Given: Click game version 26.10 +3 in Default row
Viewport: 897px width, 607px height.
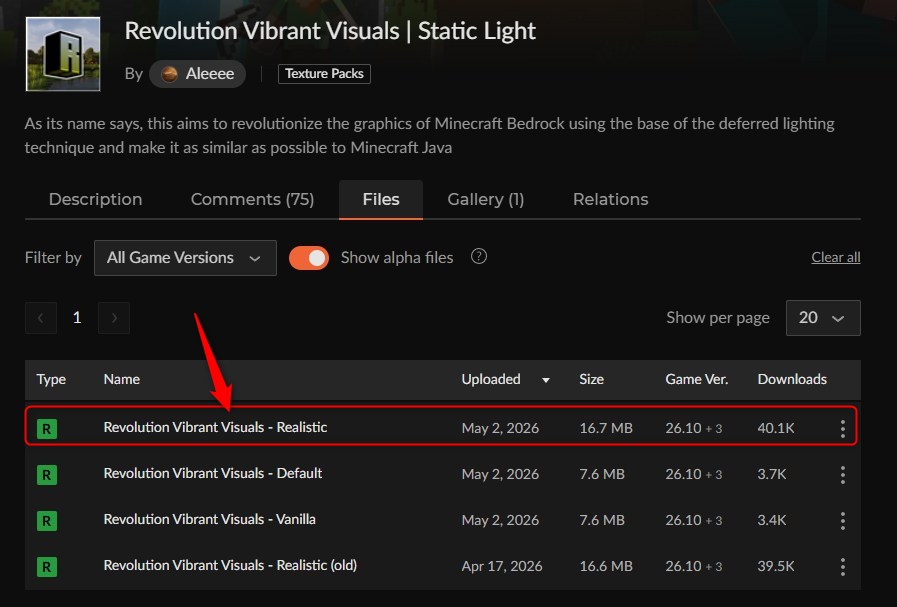Looking at the screenshot, I should tap(693, 474).
